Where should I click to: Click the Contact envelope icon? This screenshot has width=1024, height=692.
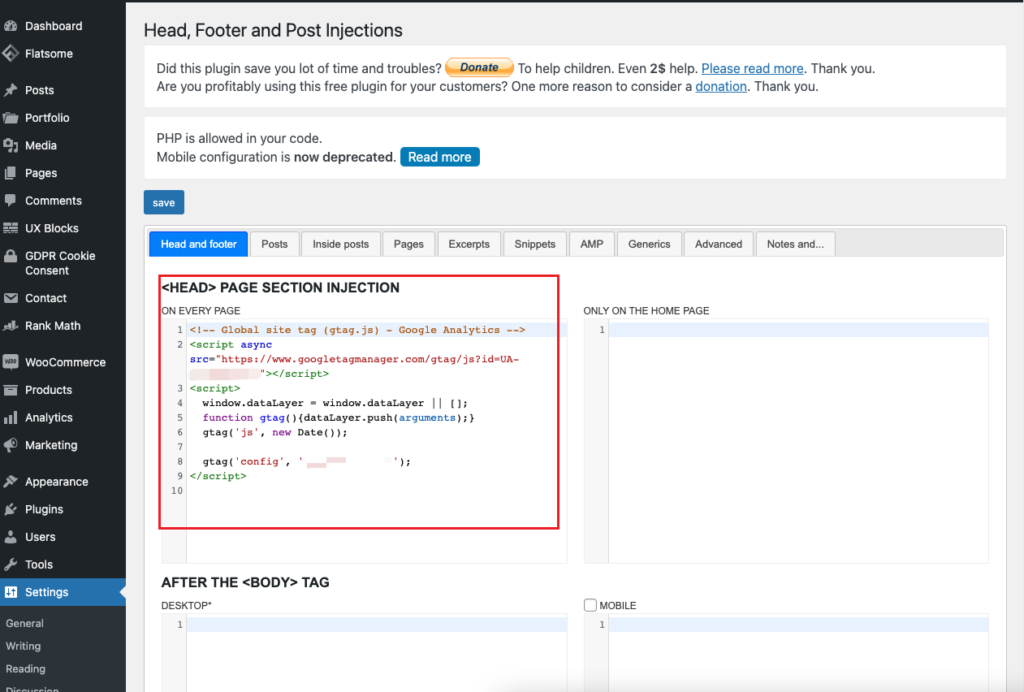point(10,298)
